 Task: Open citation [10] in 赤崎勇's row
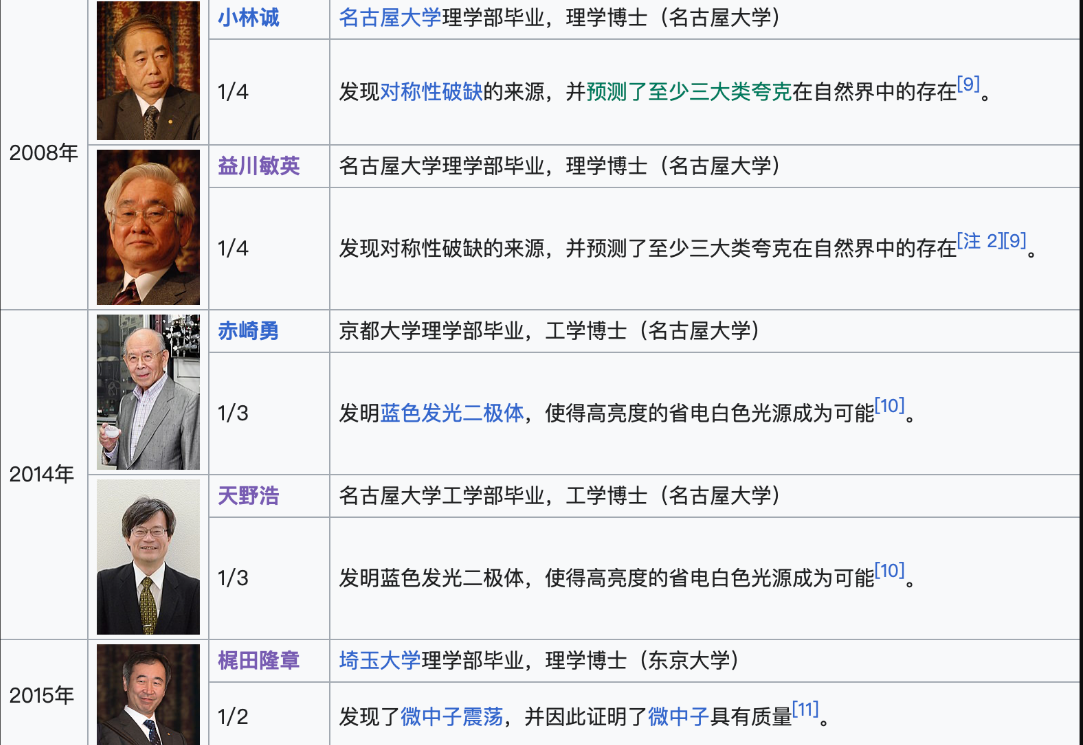click(x=889, y=406)
